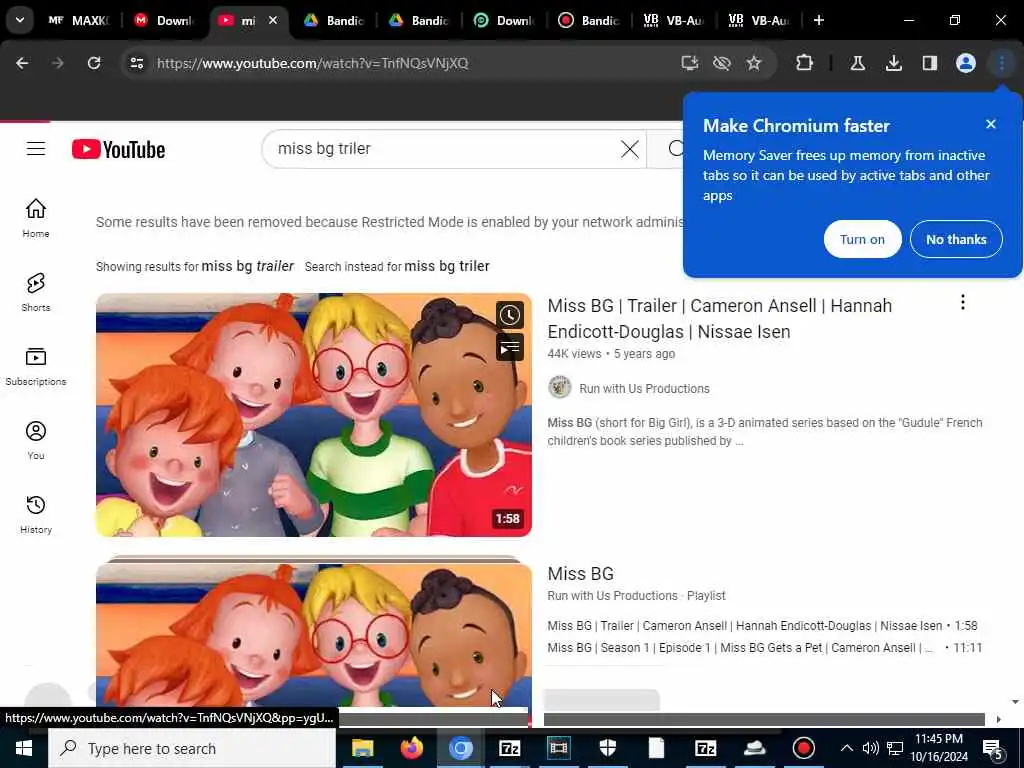Image resolution: width=1024 pixels, height=768 pixels.
Task: Click the Windows taskbar search box
Action: (192, 748)
